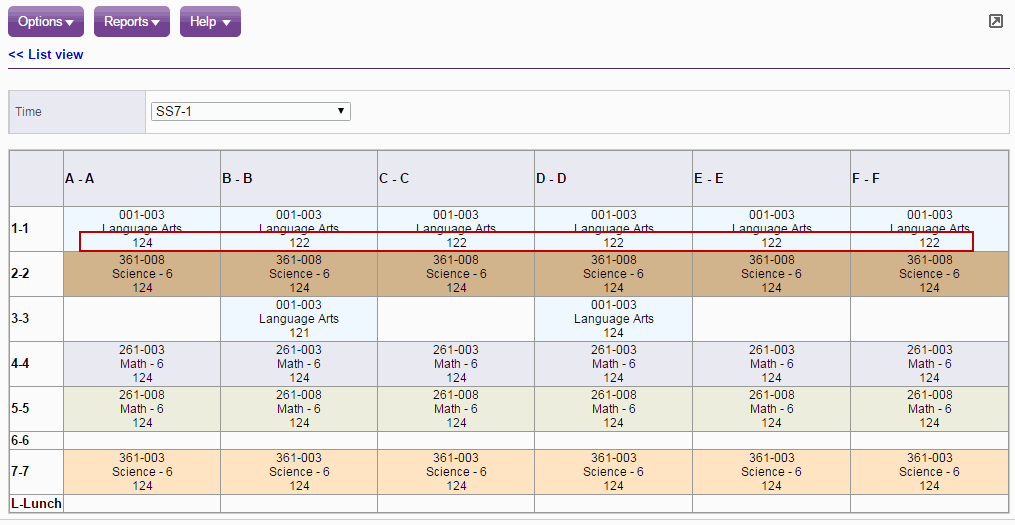Open the Time selector showing SS7-1

[x=250, y=111]
